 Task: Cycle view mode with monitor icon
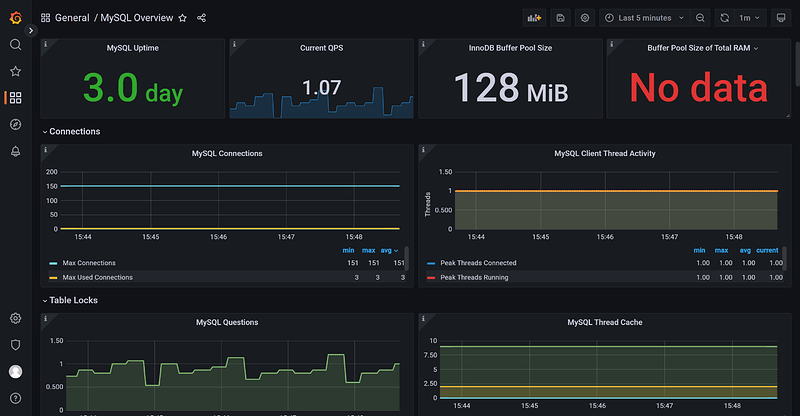pos(781,18)
